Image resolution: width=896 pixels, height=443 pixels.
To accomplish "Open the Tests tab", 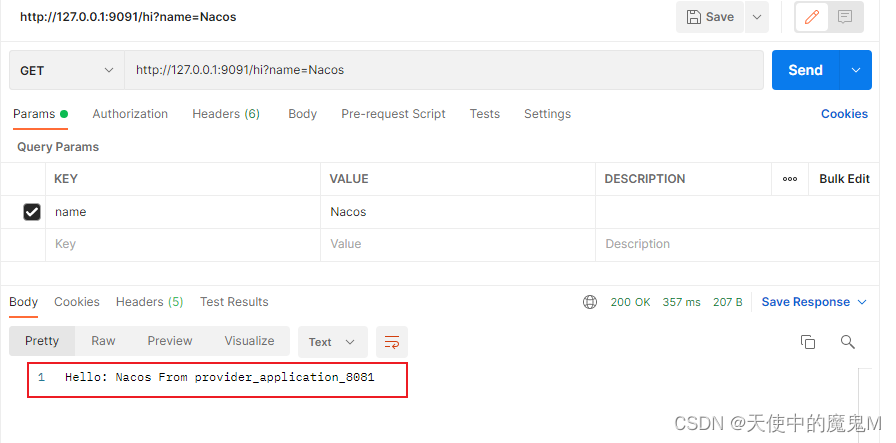I will coord(485,114).
